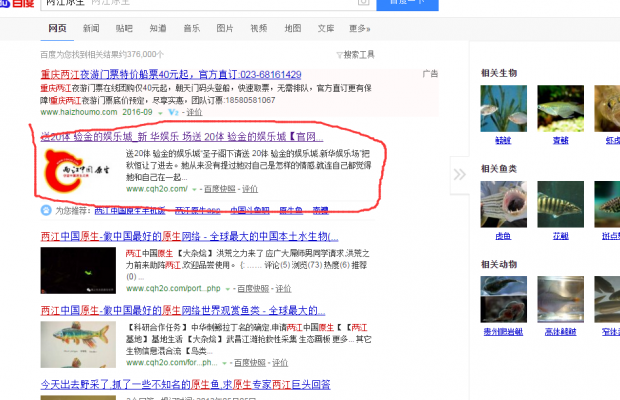Click the blue Baidu search button
Image resolution: width=620 pixels, height=400 pixels.
[x=407, y=4]
